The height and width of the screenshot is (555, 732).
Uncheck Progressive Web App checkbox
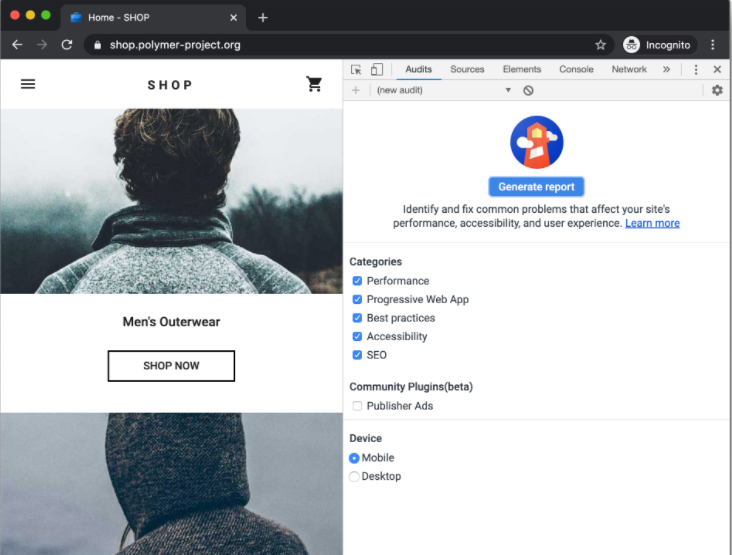357,299
